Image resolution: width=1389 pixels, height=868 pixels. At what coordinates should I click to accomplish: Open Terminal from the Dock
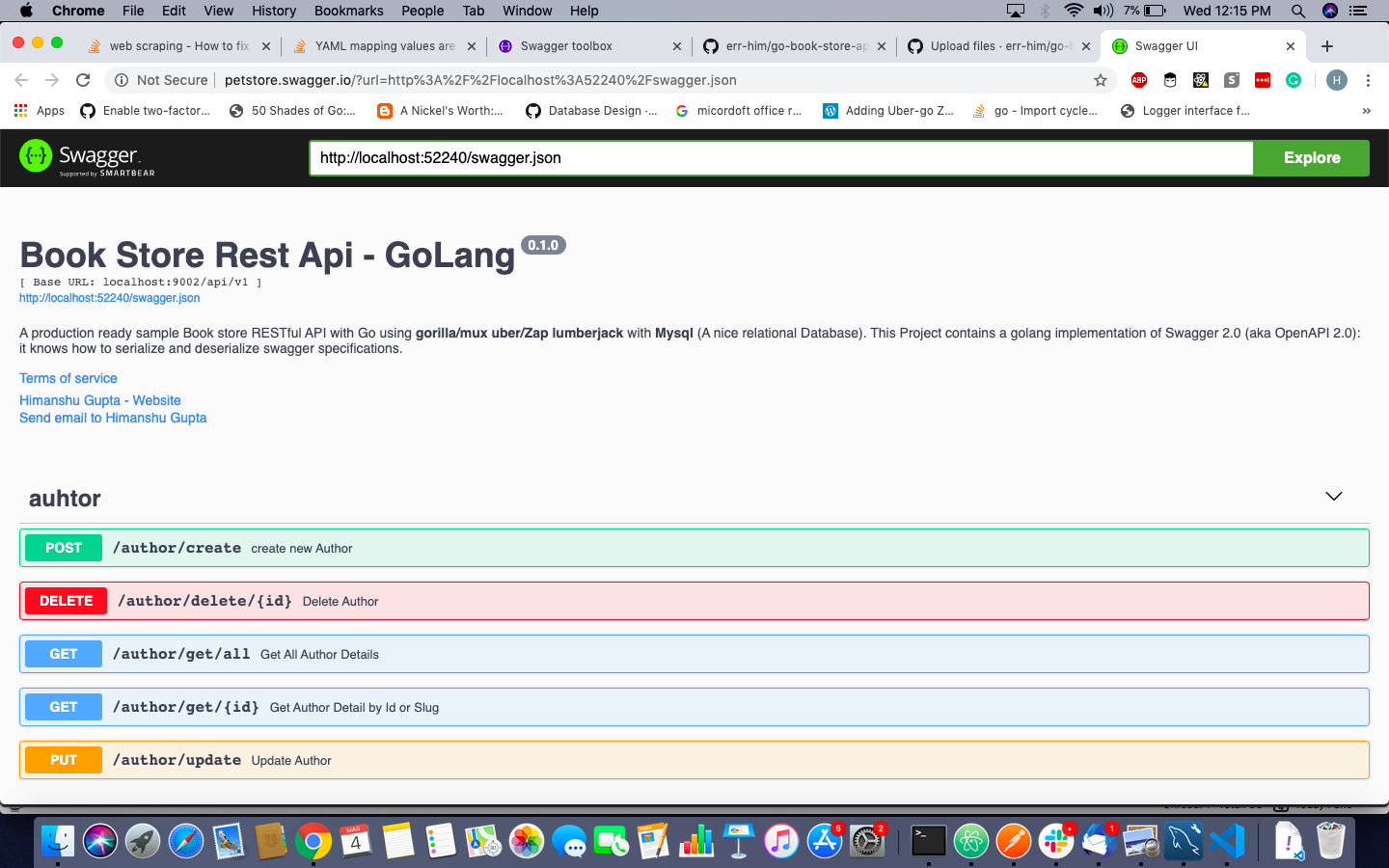[x=928, y=841]
